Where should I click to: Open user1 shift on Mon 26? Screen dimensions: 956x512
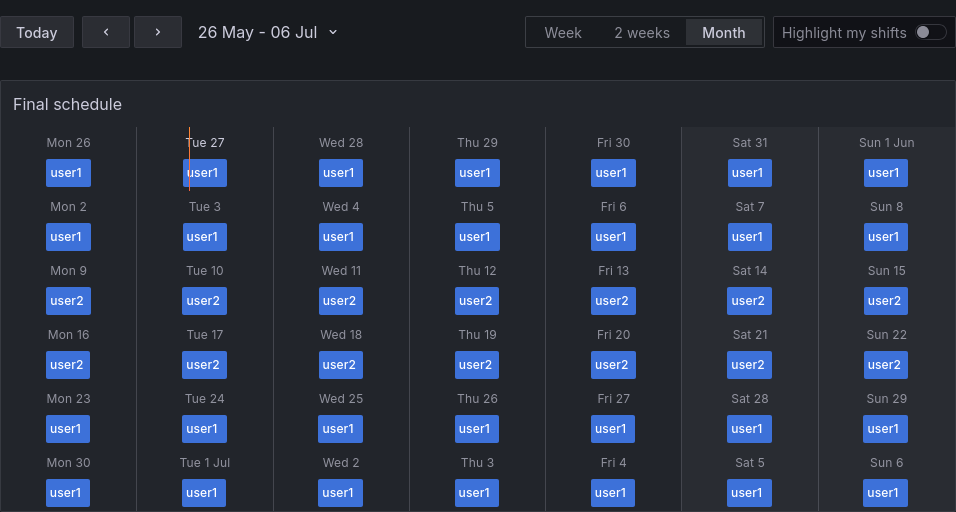pyautogui.click(x=68, y=173)
